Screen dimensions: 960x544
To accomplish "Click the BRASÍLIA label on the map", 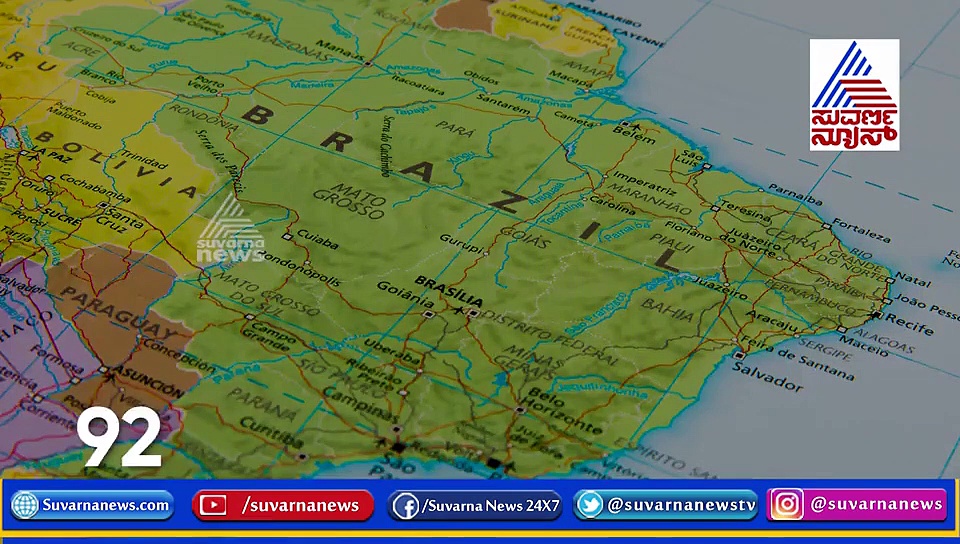I will click(448, 291).
